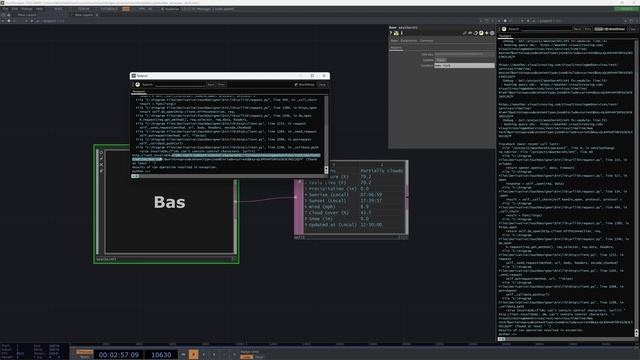Open the Help menu
This screenshot has height=360, width=640.
point(39,9)
